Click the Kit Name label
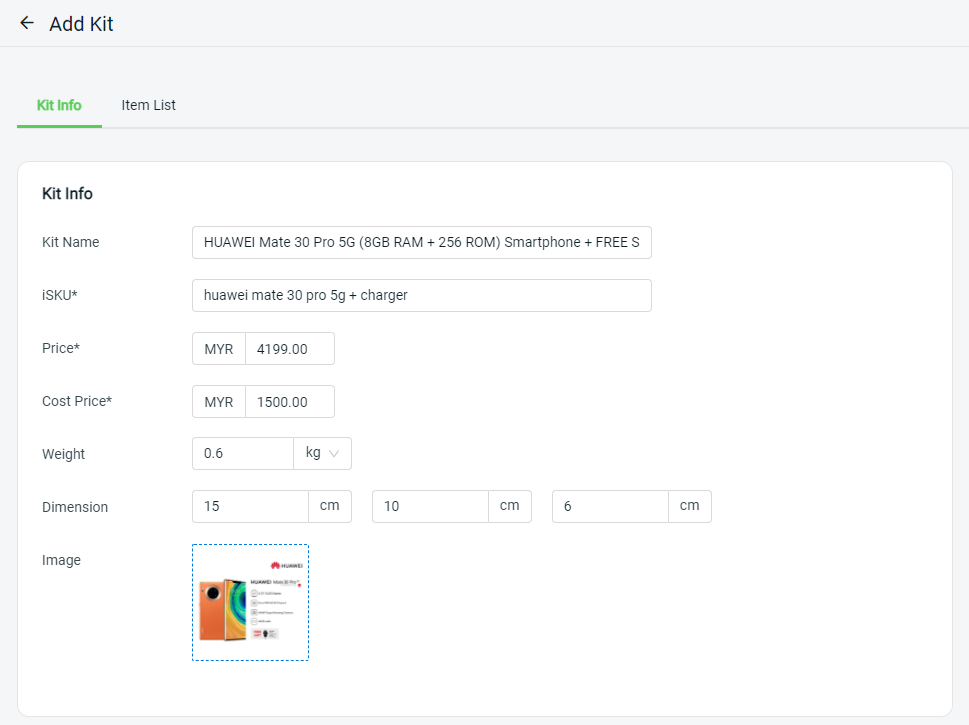The height and width of the screenshot is (725, 969). 70,242
